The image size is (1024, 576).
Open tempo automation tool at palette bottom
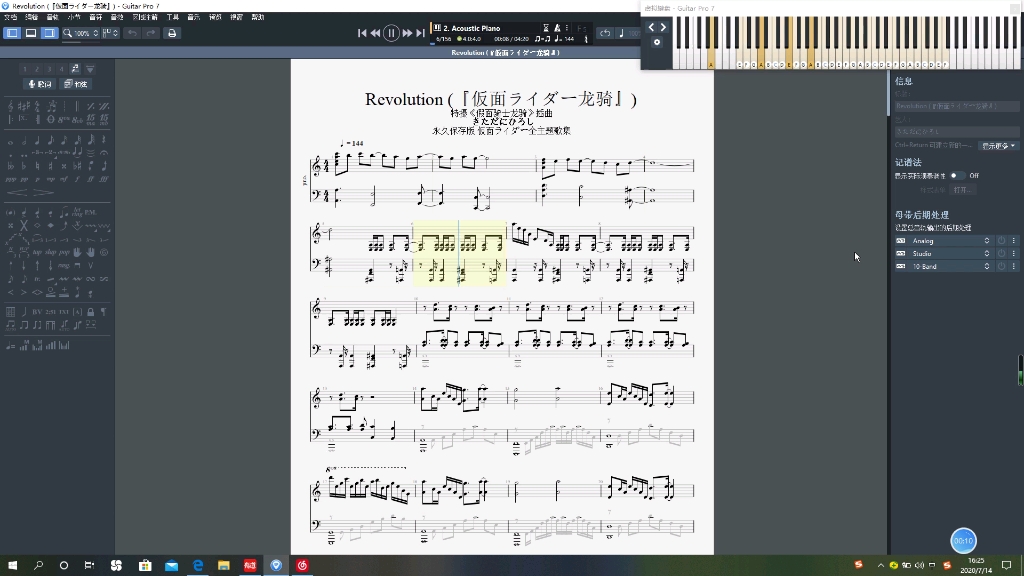coord(10,345)
